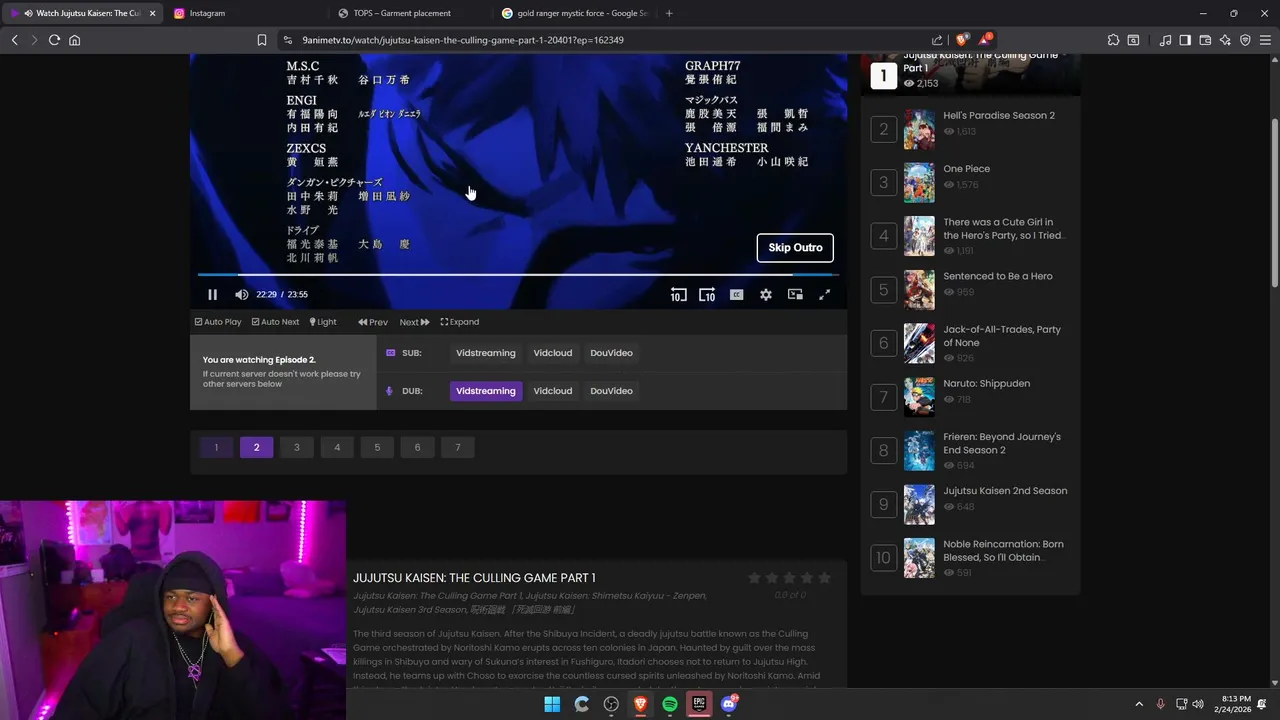Toggle the Auto Play checkbox

[x=218, y=322]
